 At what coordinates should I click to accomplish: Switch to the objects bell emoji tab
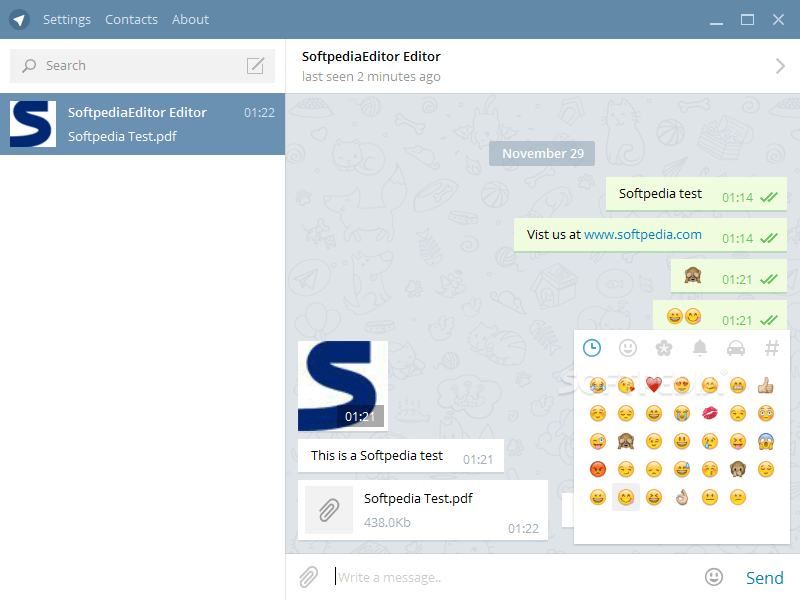[x=699, y=348]
